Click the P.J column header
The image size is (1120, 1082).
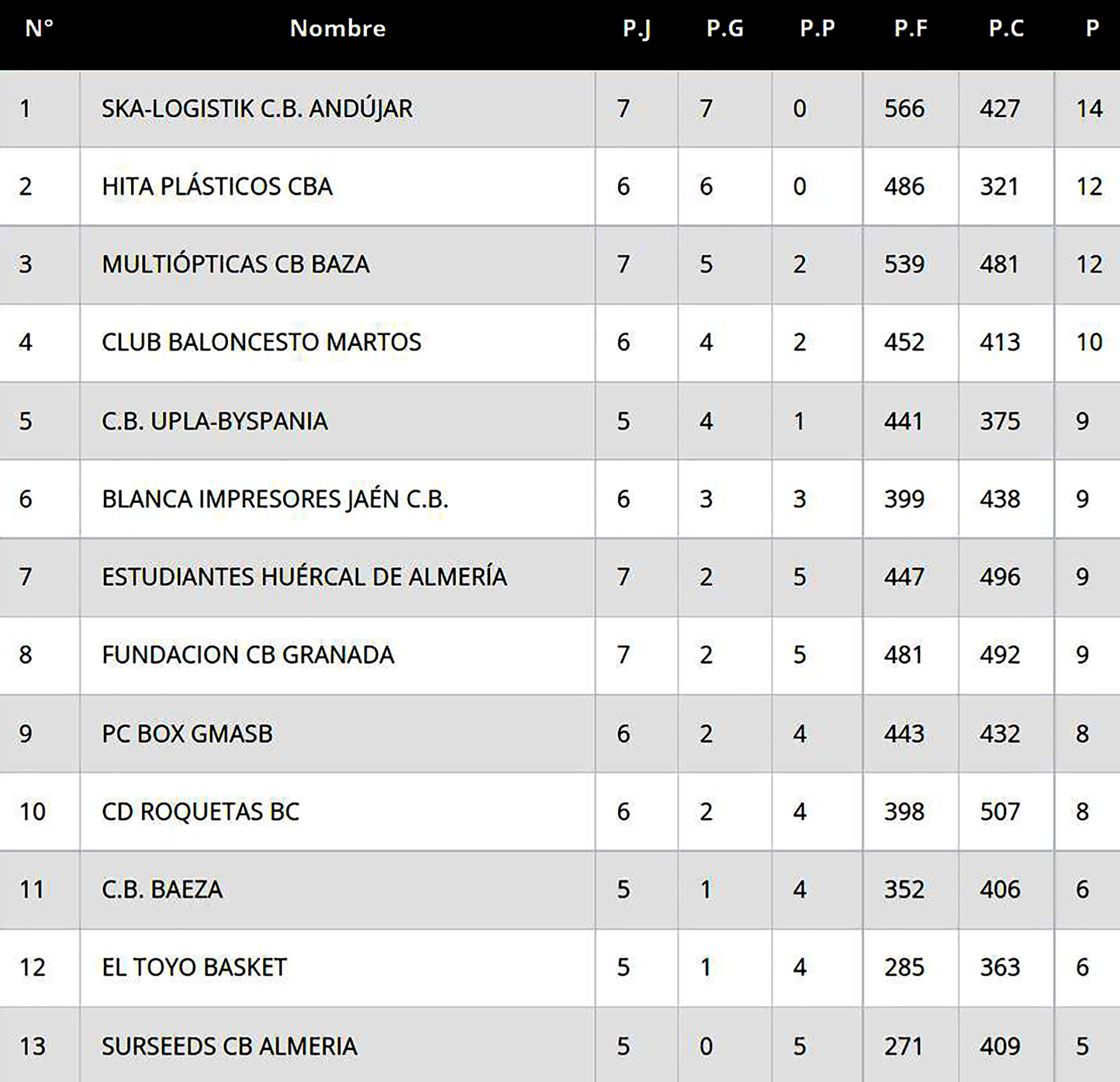[x=637, y=29]
